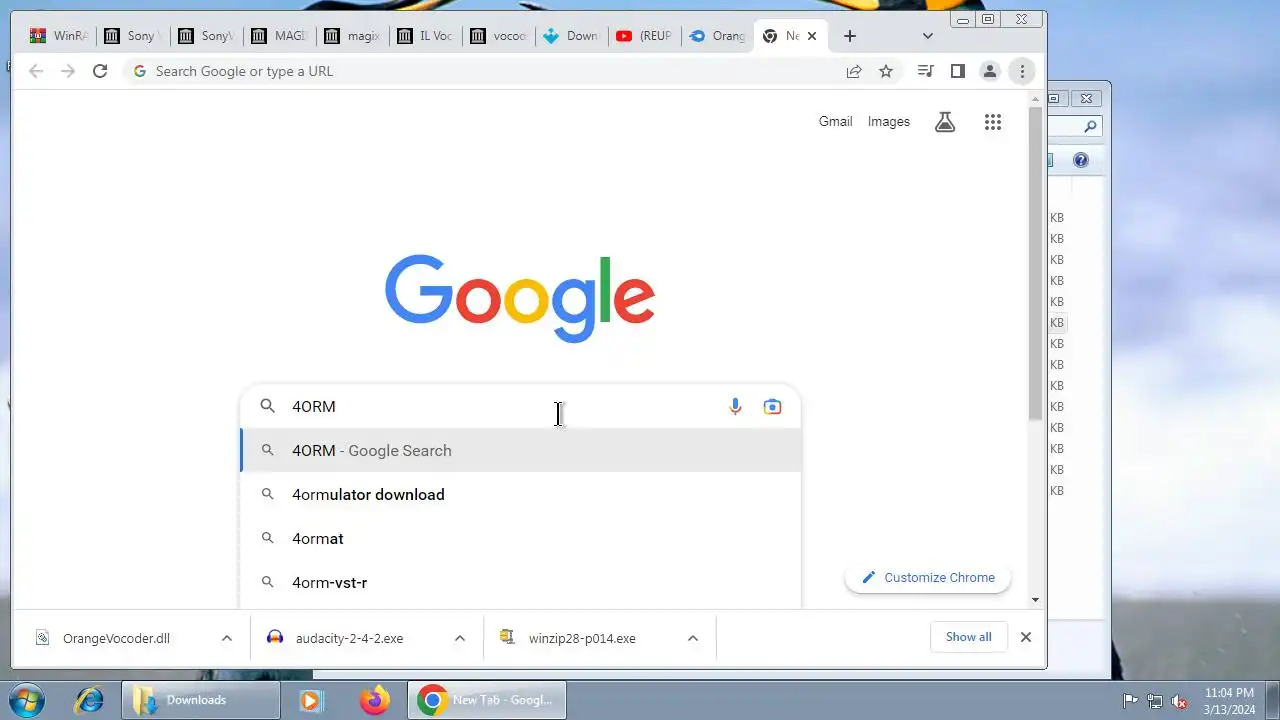Open Chrome profile avatar menu
This screenshot has height=720, width=1280.
(x=990, y=71)
